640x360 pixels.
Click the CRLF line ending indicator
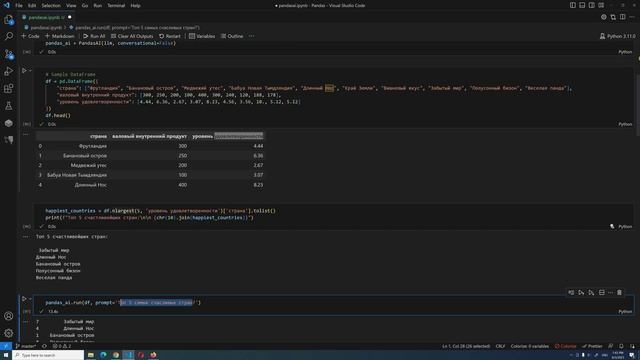click(500, 346)
